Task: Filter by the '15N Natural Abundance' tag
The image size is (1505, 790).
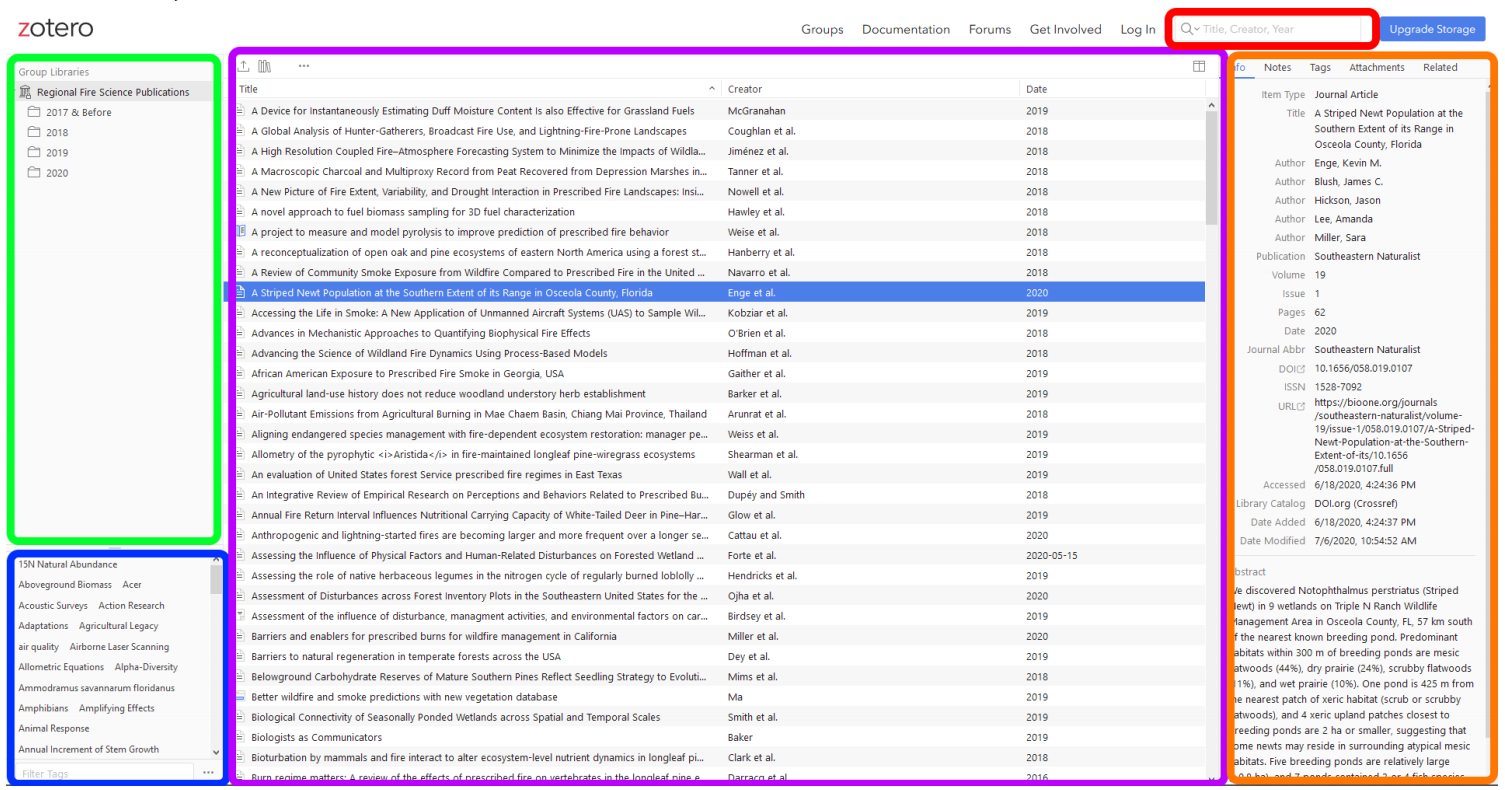Action: click(x=68, y=564)
